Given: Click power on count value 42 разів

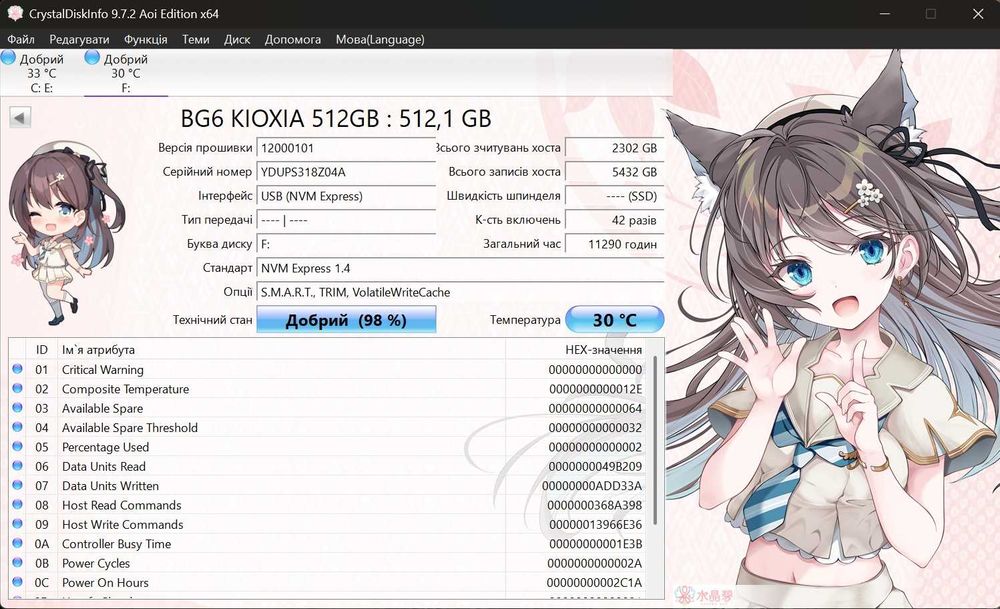Looking at the screenshot, I should pos(615,220).
